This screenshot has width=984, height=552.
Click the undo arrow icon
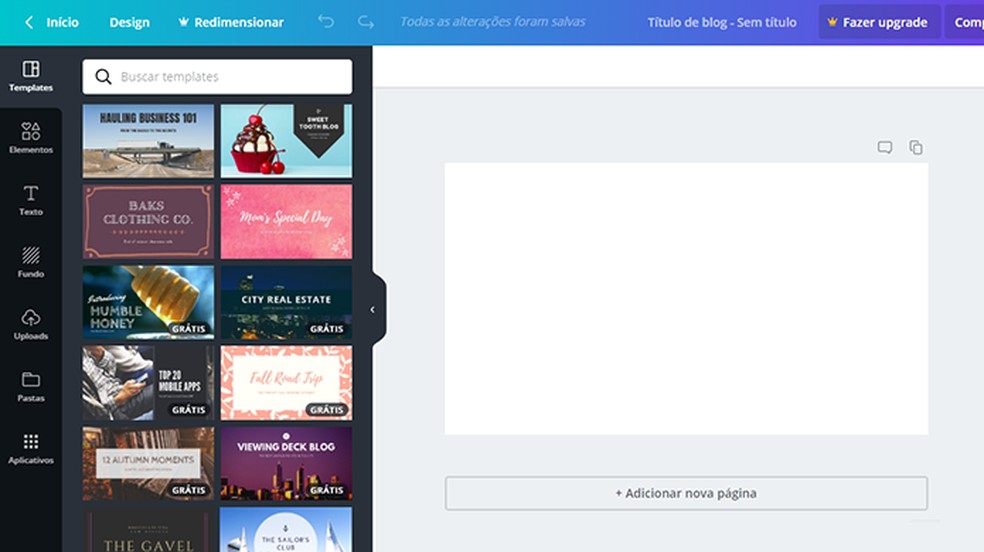[x=326, y=22]
